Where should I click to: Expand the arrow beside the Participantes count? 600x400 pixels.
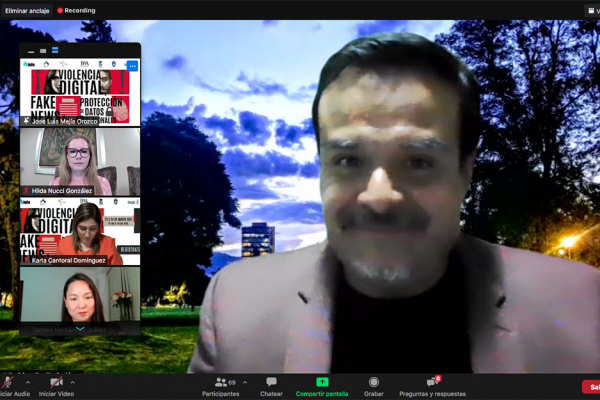coord(245,382)
